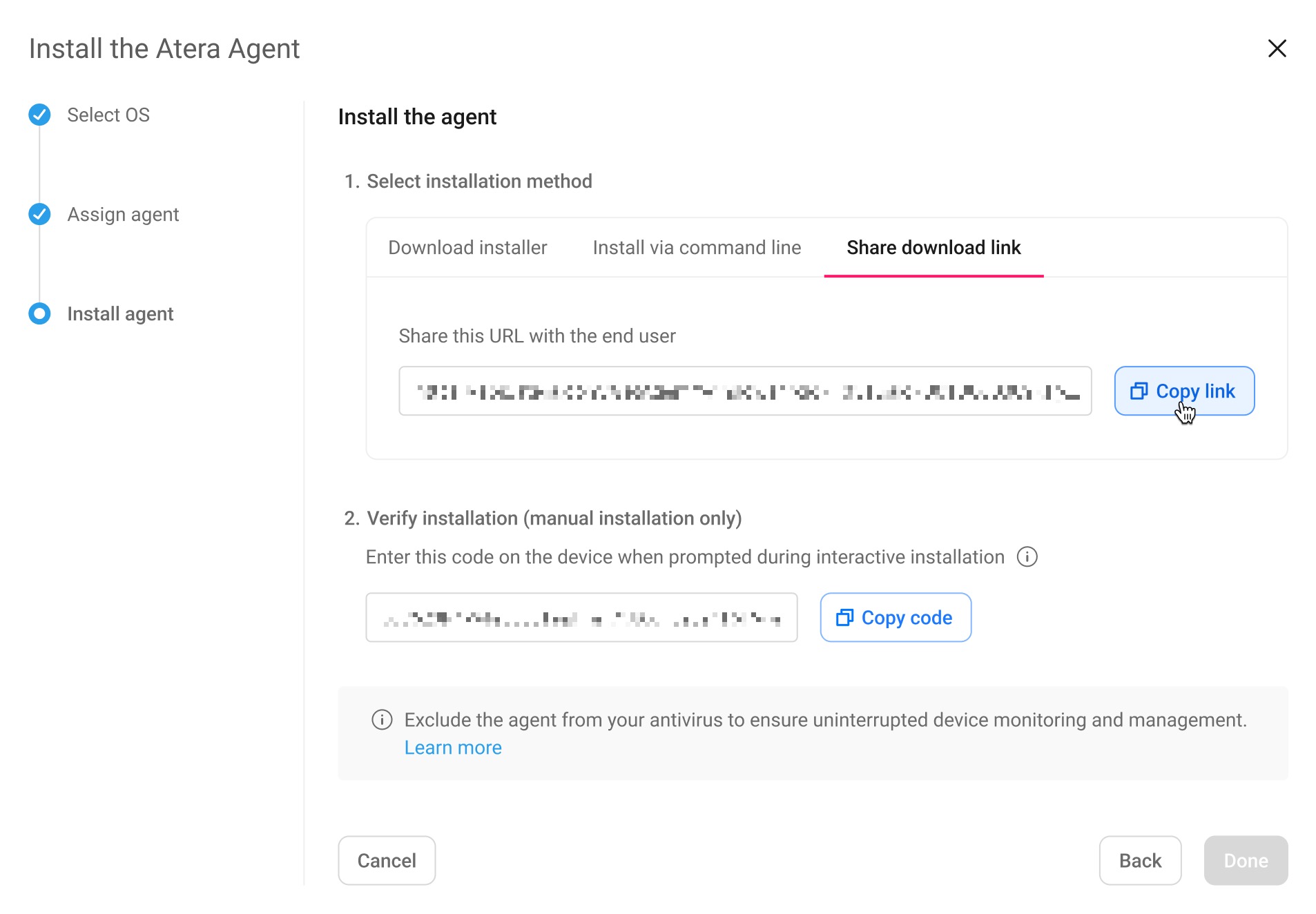Select the Share download link tab

(933, 247)
